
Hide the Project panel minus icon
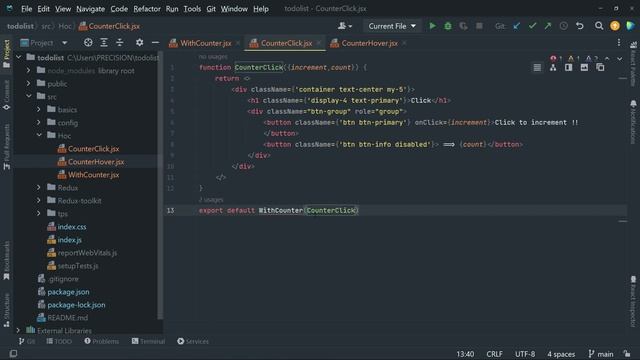point(155,42)
